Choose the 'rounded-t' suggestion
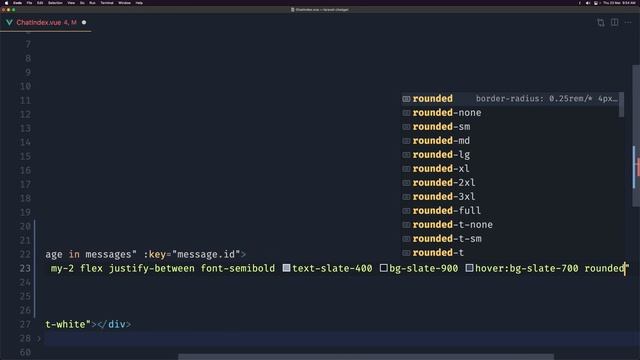The width and height of the screenshot is (640, 360). (x=511, y=252)
